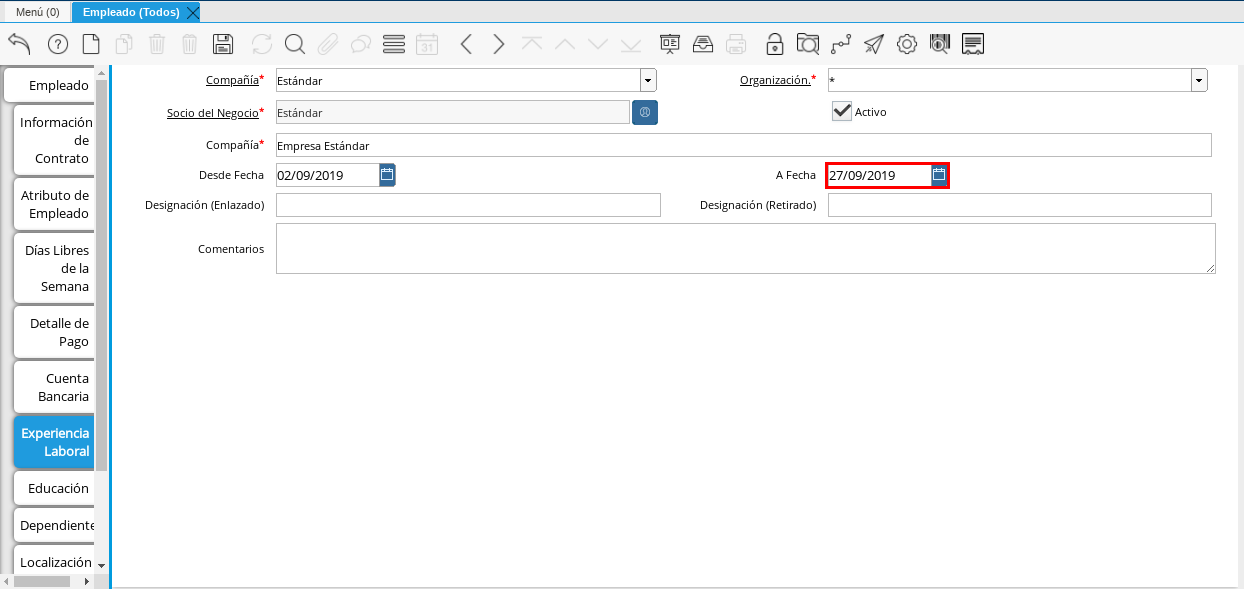
Task: Click the first delete trash icon
Action: (x=157, y=44)
